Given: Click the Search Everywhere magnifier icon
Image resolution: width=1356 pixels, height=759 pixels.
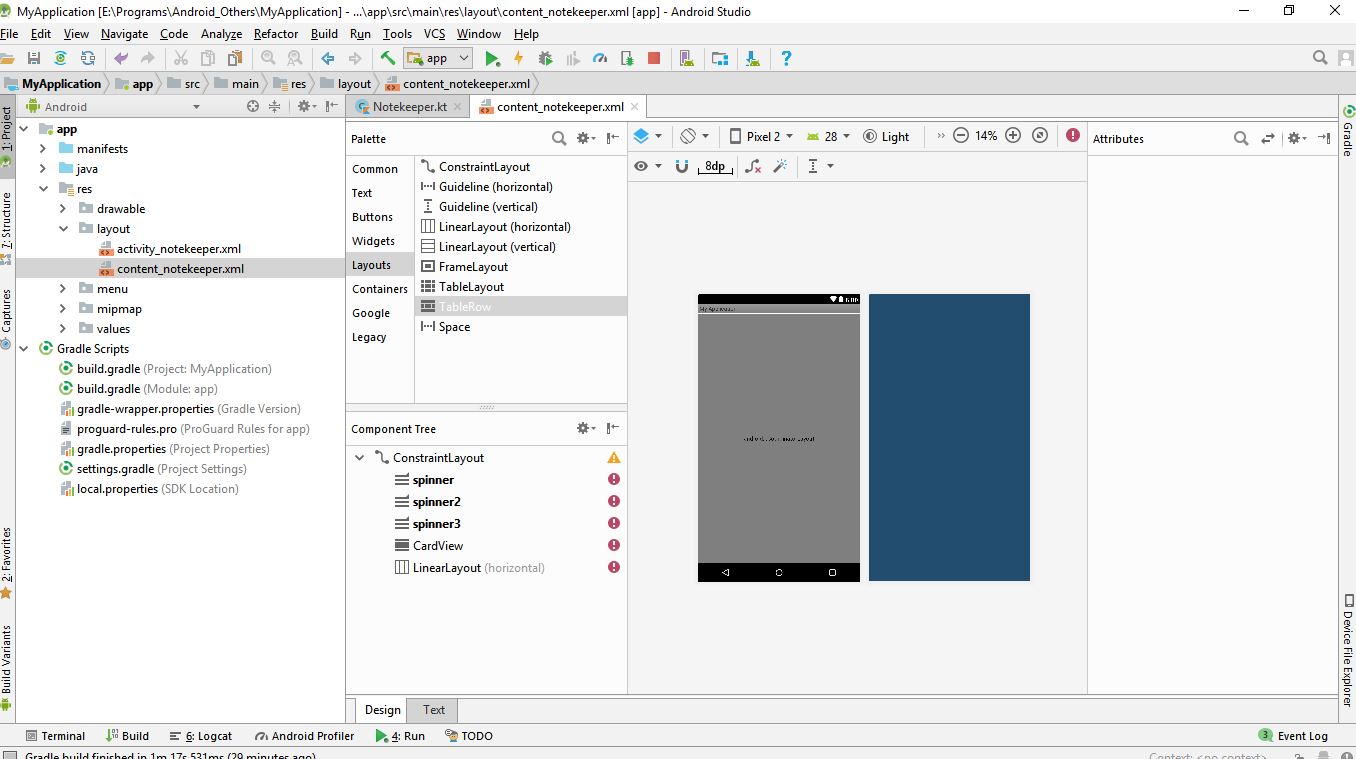Looking at the screenshot, I should (x=1321, y=58).
